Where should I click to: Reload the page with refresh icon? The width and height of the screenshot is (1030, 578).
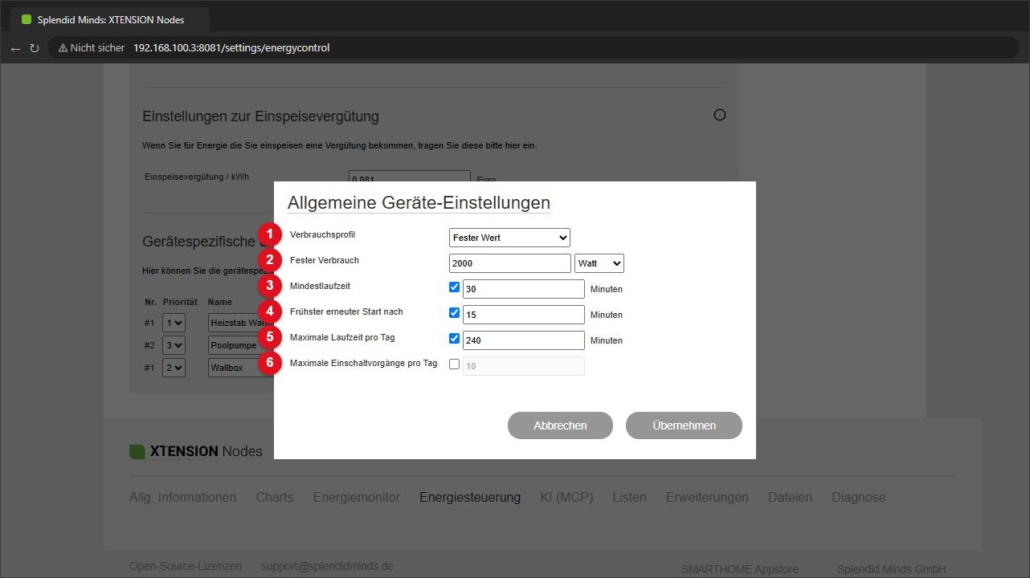[x=34, y=49]
